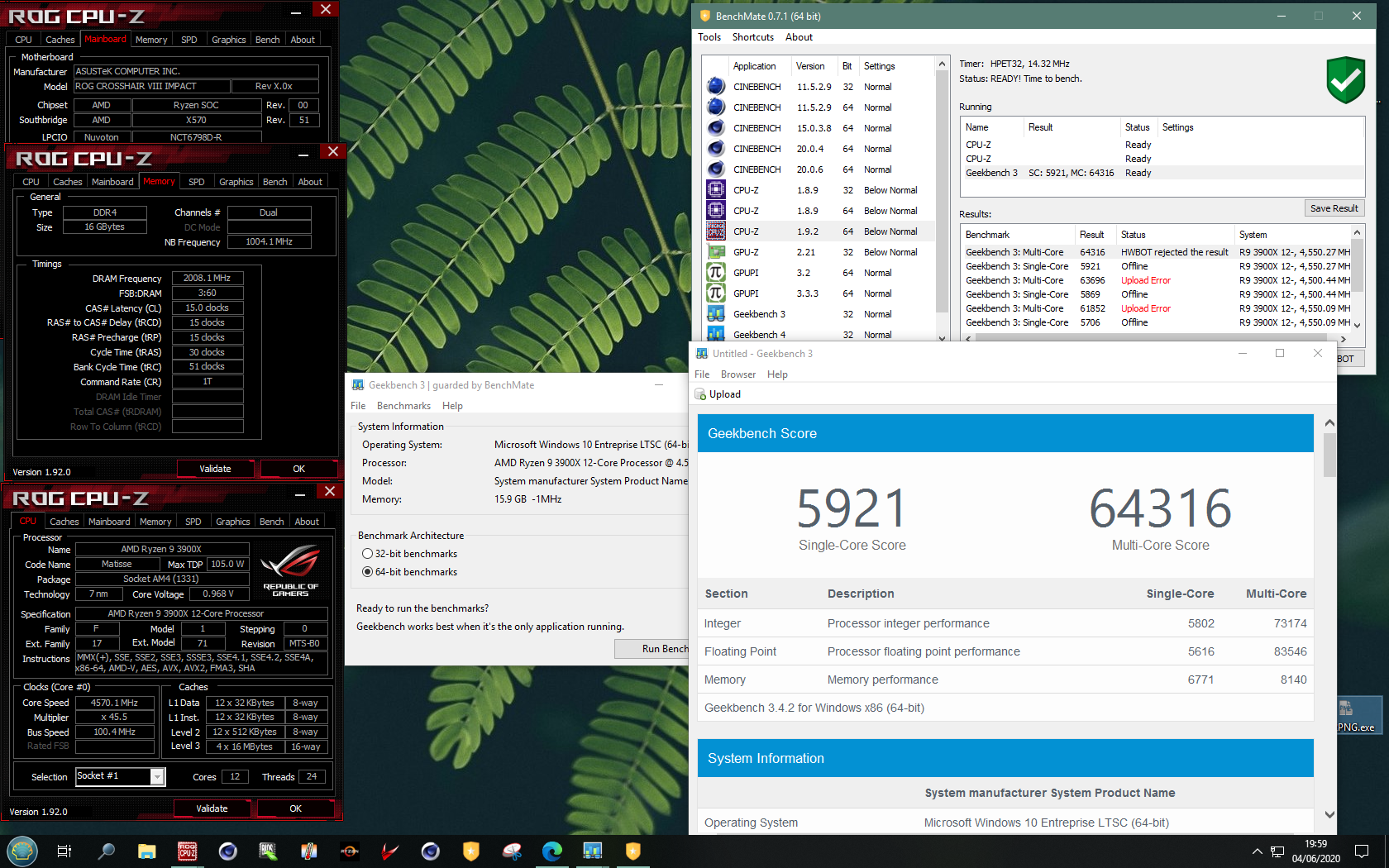1389x868 pixels.
Task: Click the Geekbench 4 icon in BenchMate list
Action: 716,334
